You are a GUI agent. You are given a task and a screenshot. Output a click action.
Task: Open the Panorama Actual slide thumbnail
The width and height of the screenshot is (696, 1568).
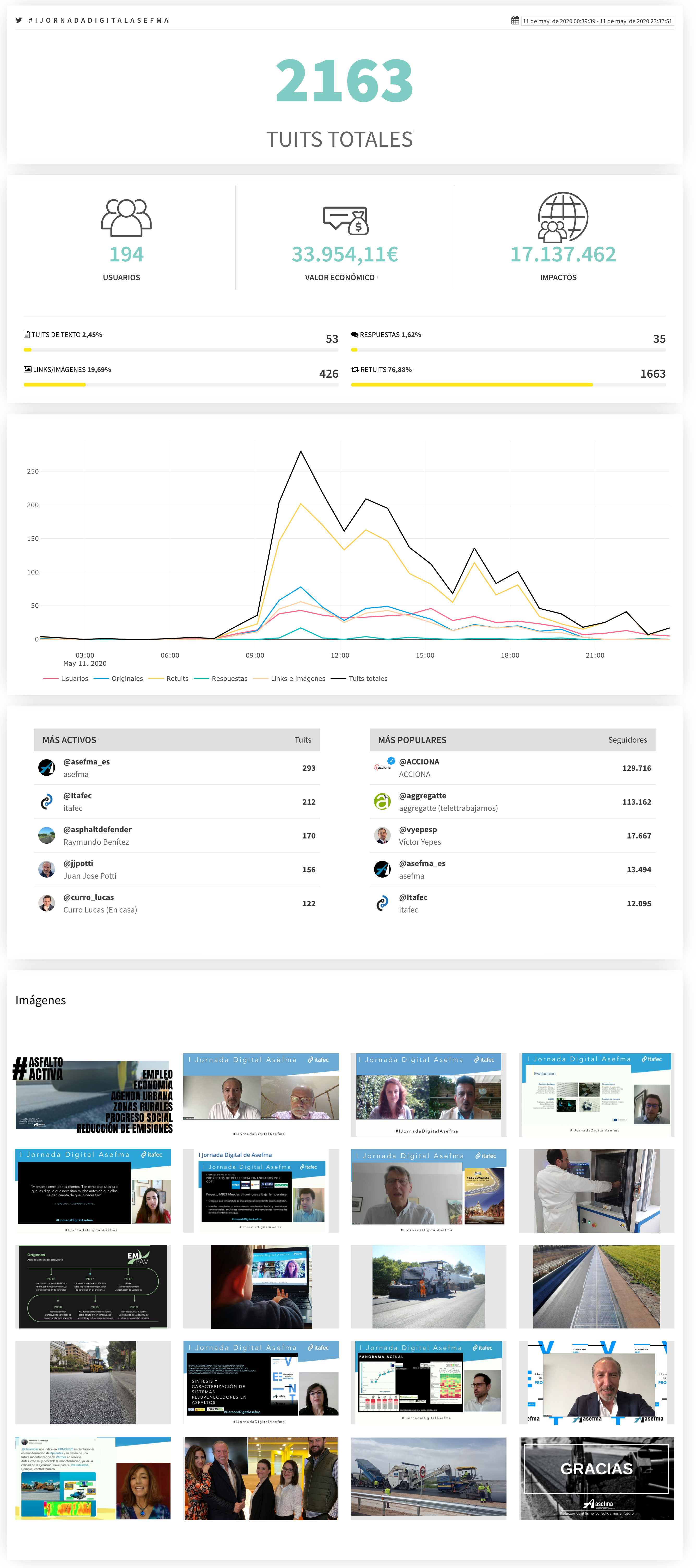tap(429, 1382)
